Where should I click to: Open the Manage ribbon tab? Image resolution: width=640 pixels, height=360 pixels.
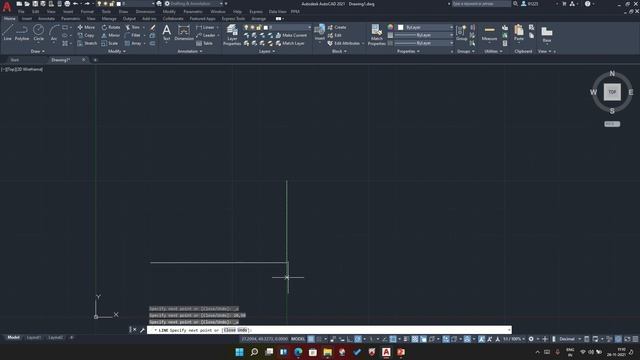(109, 19)
